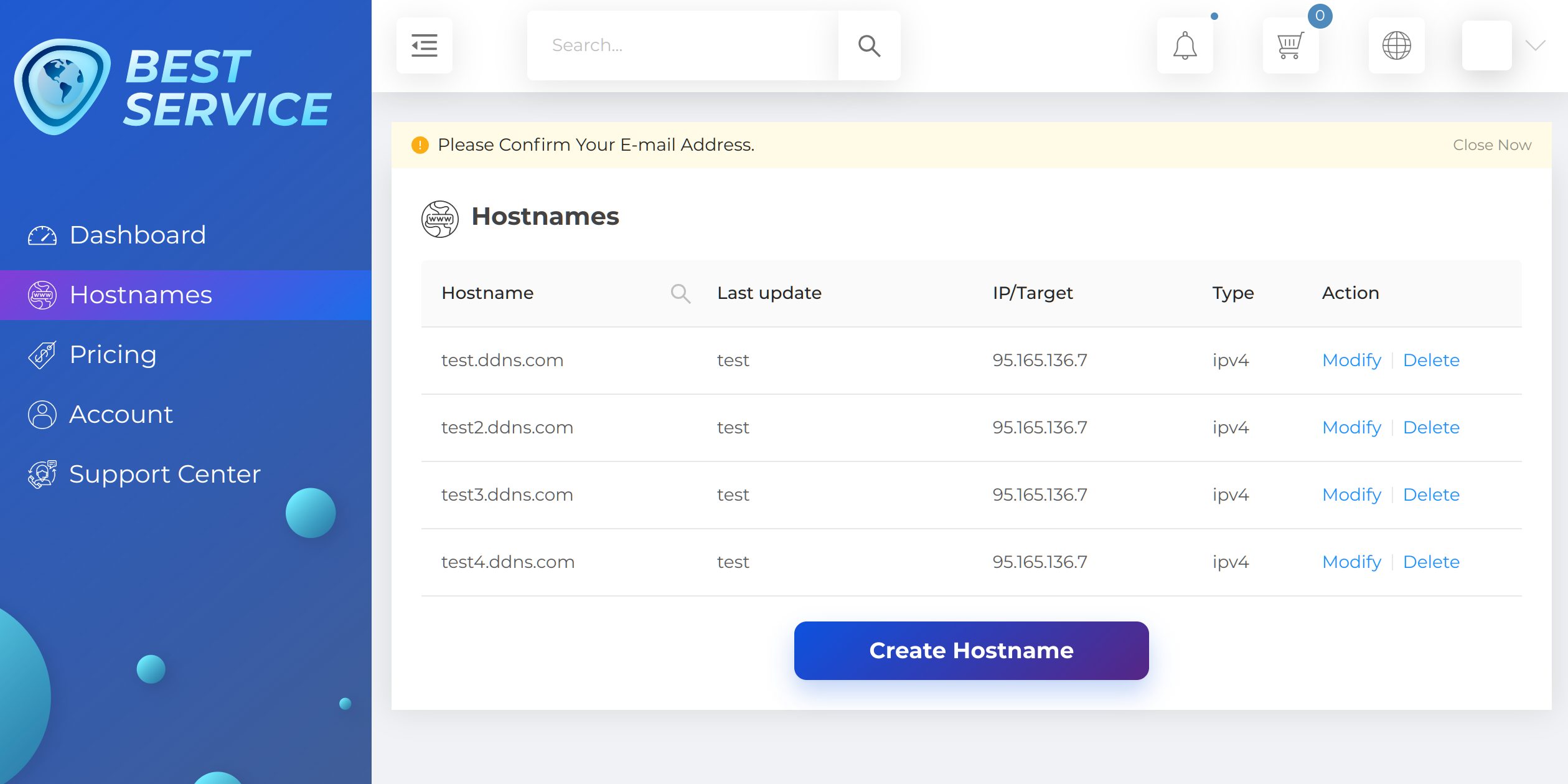This screenshot has height=784, width=1568.
Task: Focus the Search input field
Action: [682, 45]
